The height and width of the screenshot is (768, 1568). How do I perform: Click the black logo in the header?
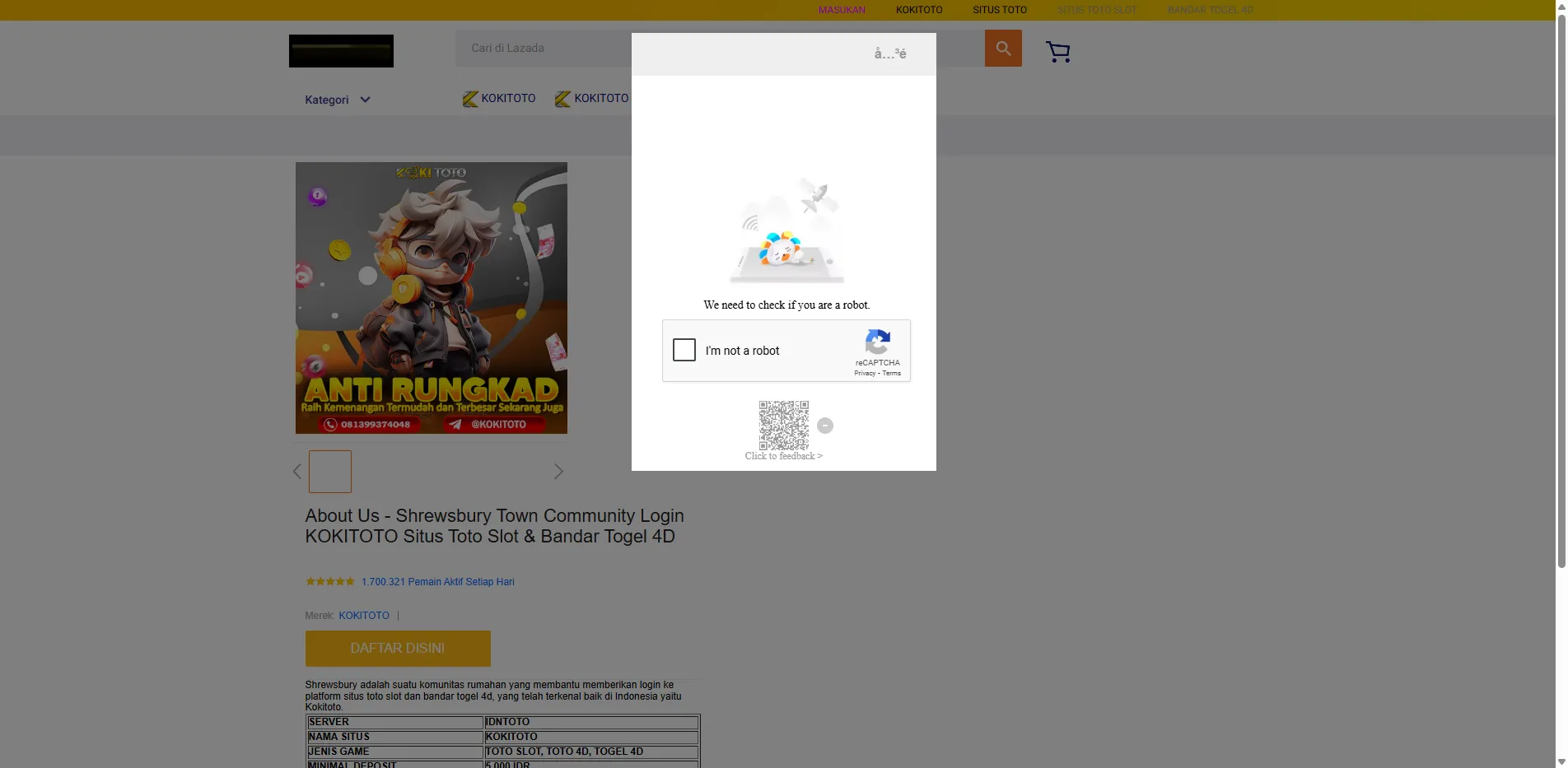click(341, 51)
